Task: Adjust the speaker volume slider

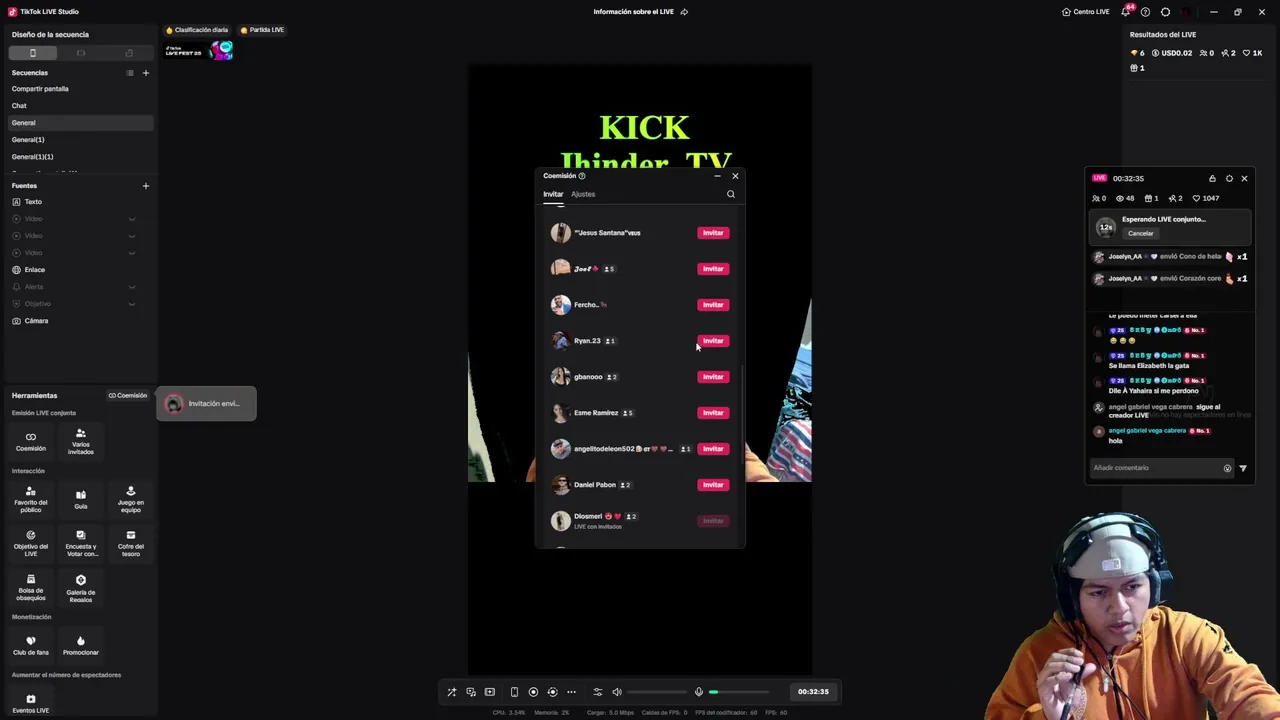Action: tap(657, 692)
